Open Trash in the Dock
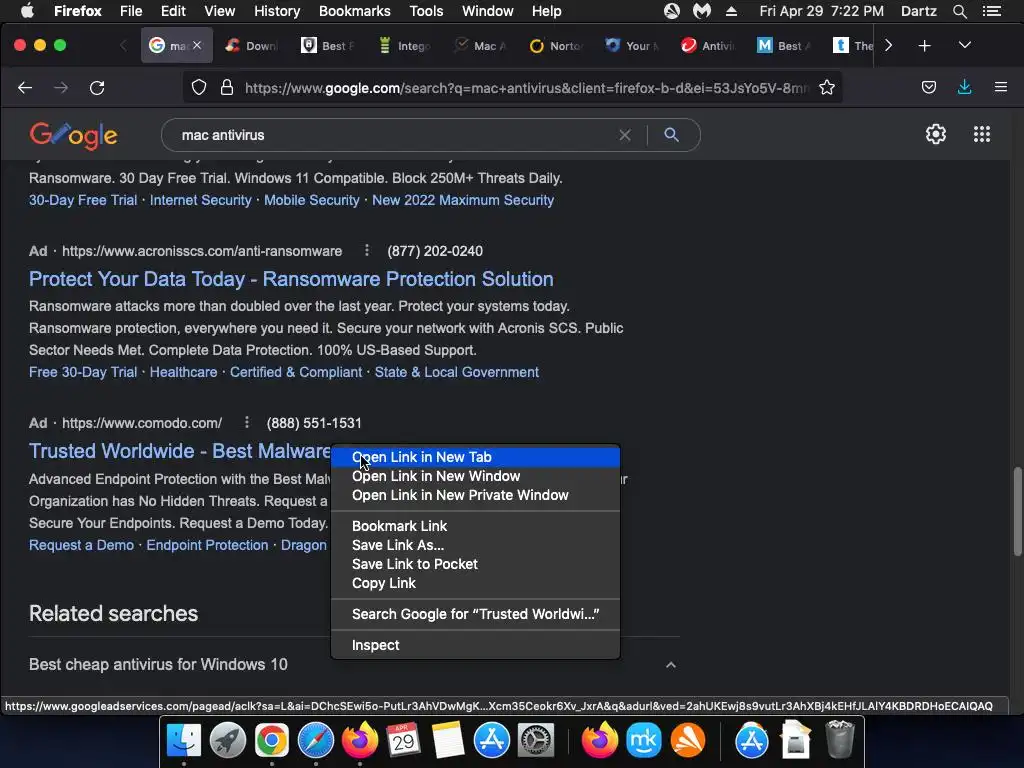The width and height of the screenshot is (1024, 768). pyautogui.click(x=840, y=741)
